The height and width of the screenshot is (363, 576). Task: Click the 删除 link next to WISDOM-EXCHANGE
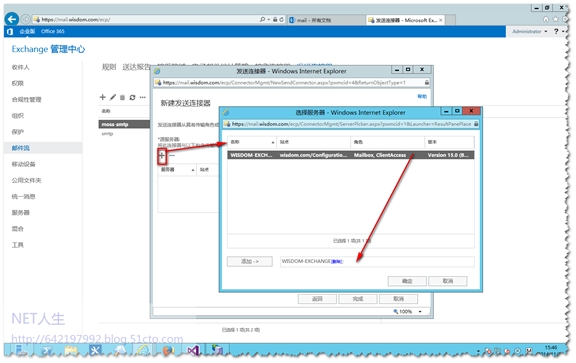(x=337, y=262)
